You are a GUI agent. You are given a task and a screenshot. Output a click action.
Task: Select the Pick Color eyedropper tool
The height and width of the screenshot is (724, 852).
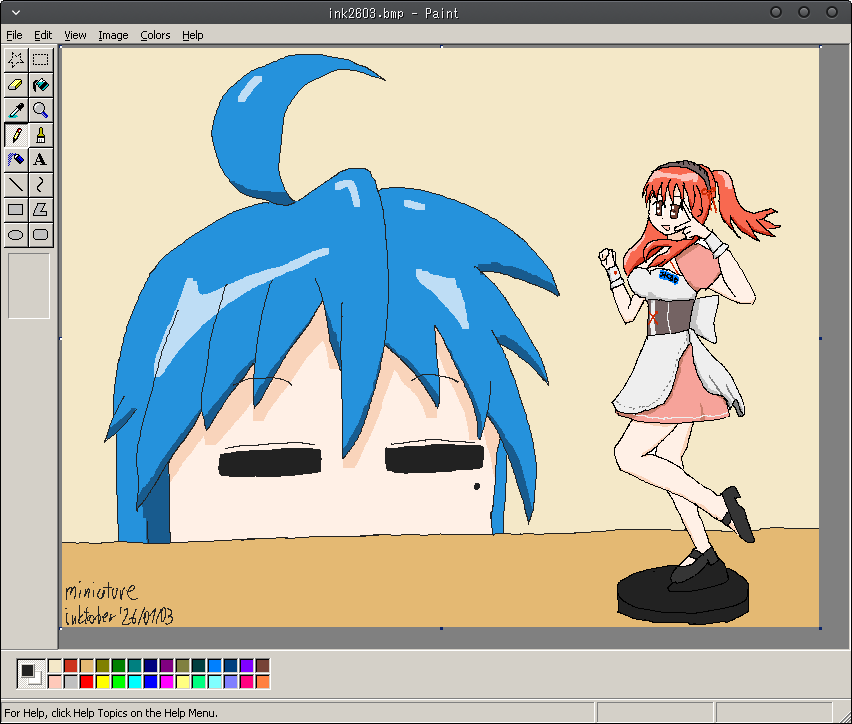[x=16, y=110]
